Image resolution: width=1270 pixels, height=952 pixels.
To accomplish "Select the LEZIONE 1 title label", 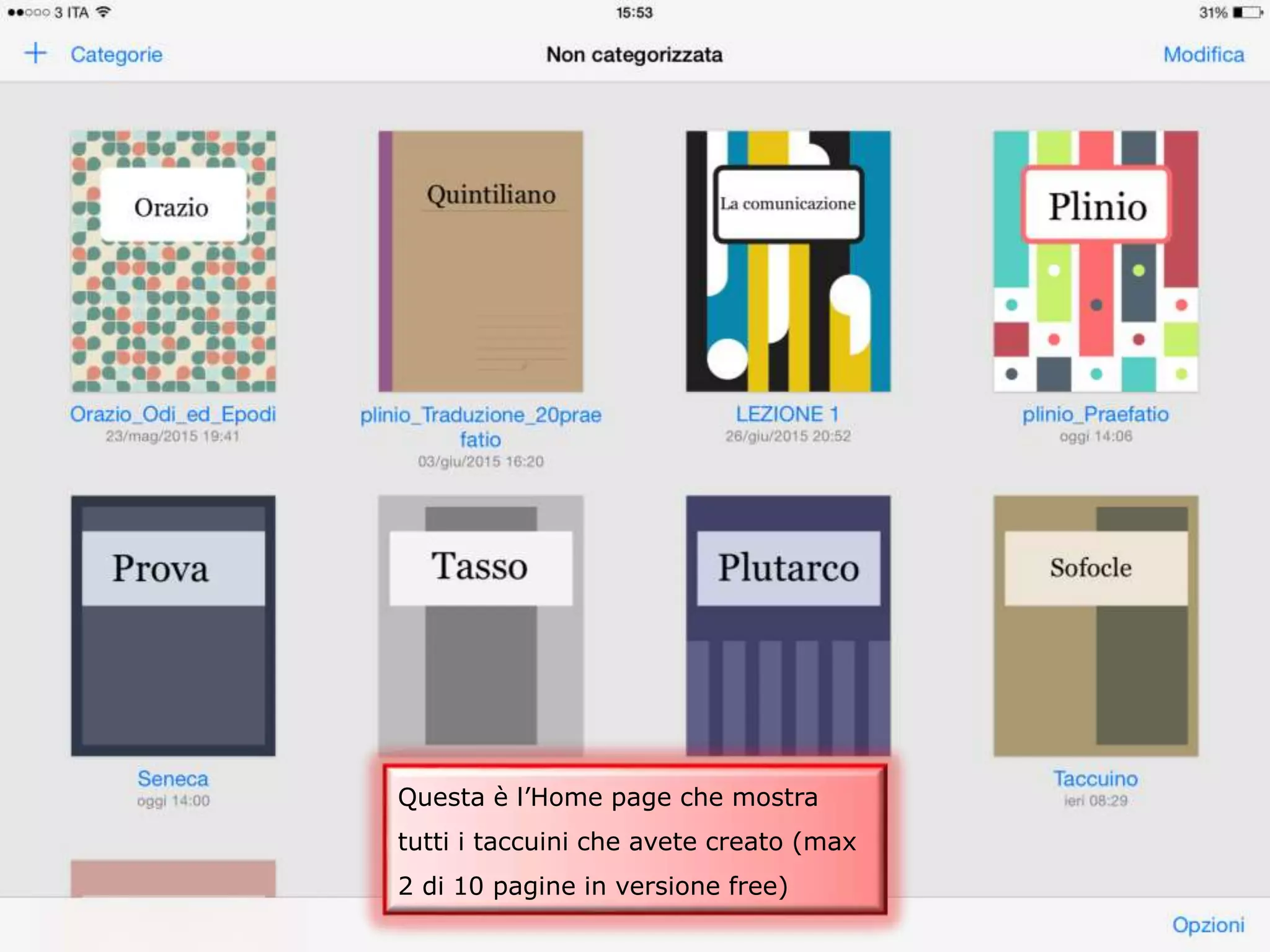I will coord(788,414).
